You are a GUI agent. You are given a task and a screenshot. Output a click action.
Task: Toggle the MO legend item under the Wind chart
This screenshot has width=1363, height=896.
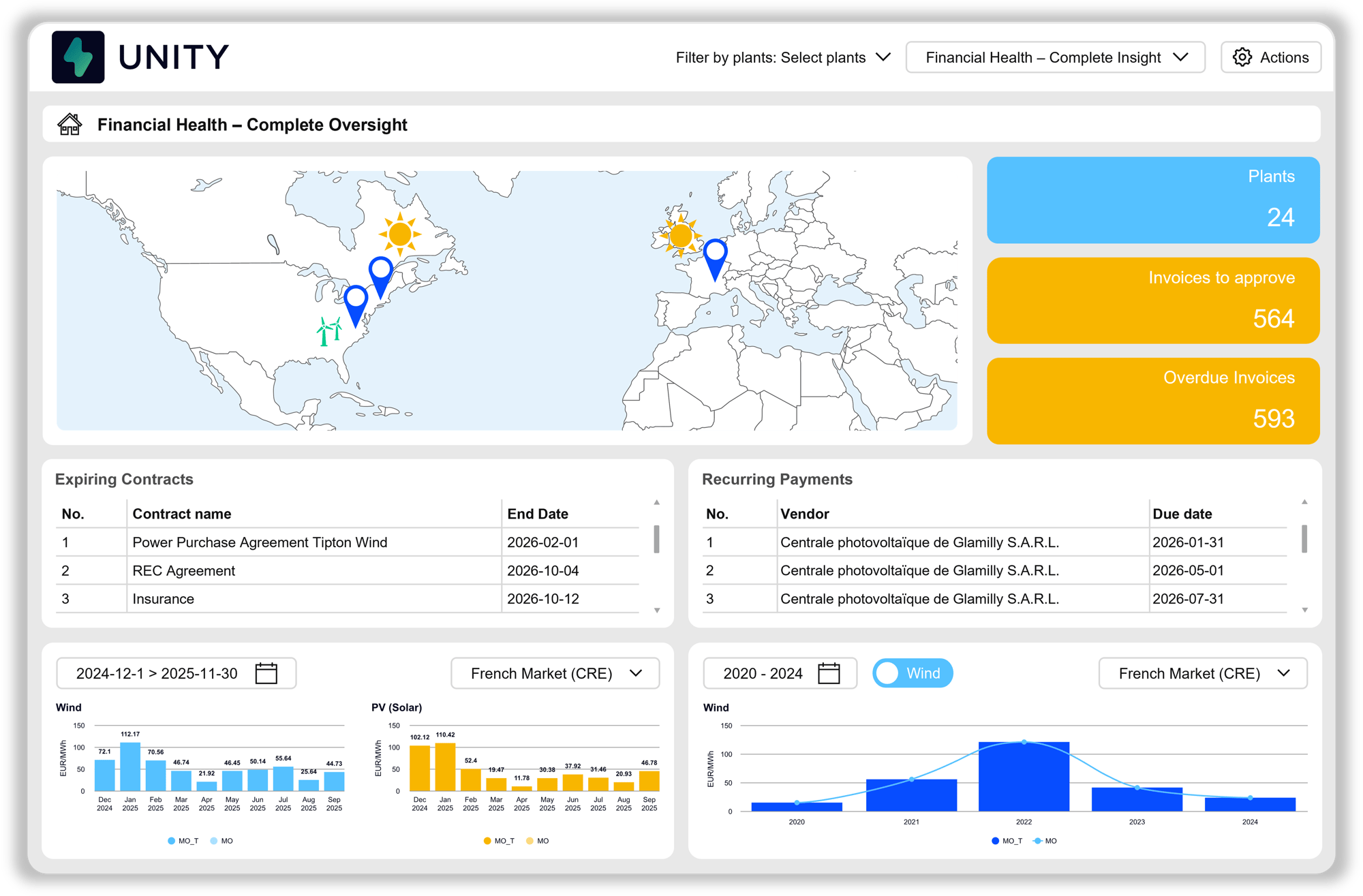[219, 841]
